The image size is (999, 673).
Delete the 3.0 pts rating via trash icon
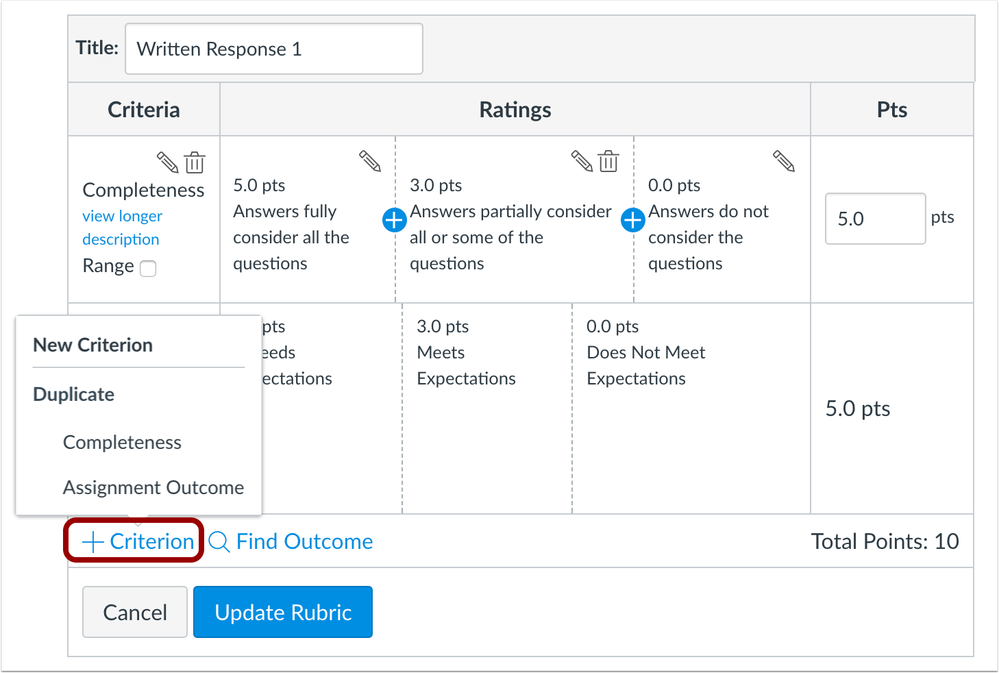[x=609, y=160]
